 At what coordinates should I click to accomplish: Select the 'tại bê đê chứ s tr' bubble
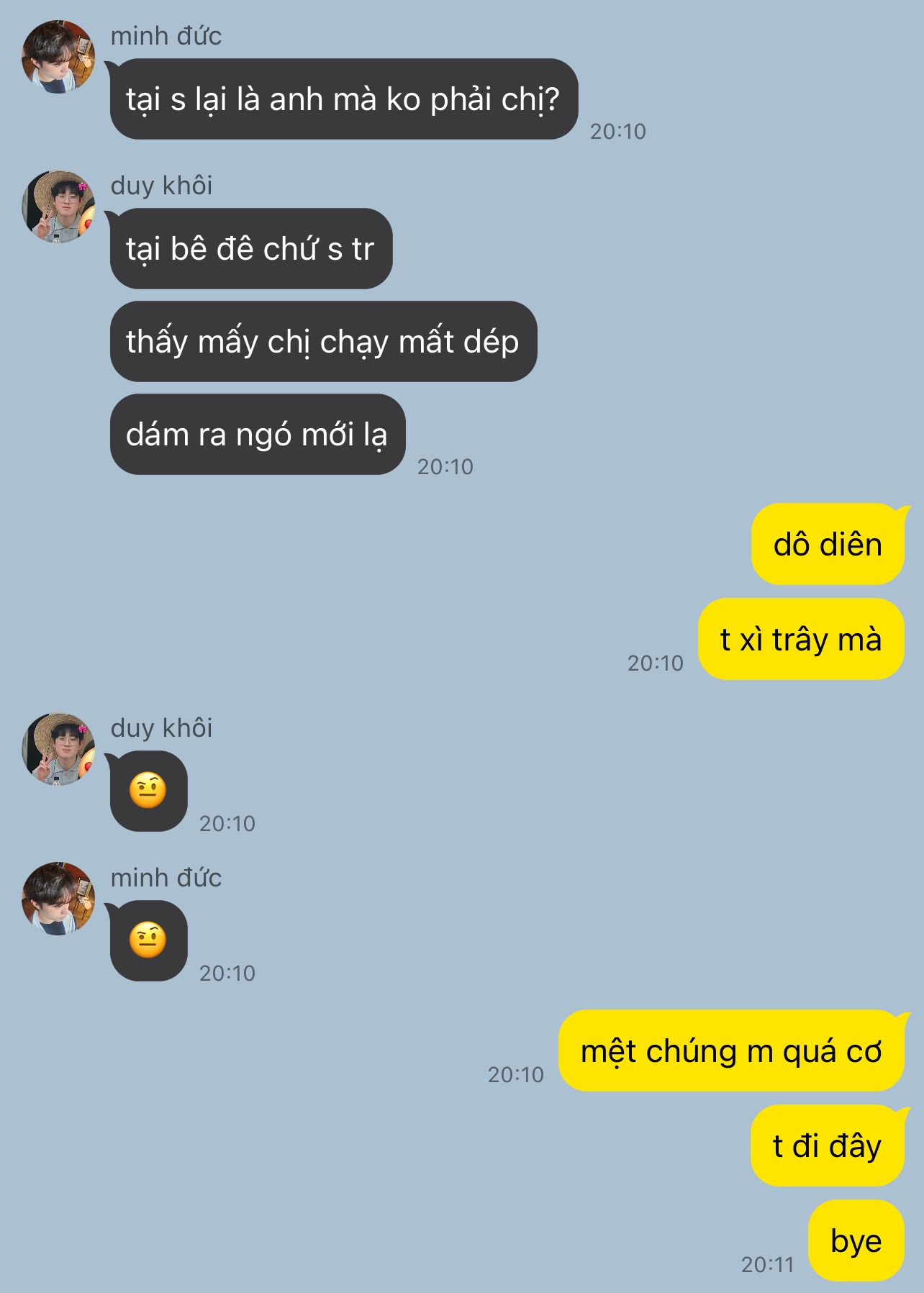point(251,249)
